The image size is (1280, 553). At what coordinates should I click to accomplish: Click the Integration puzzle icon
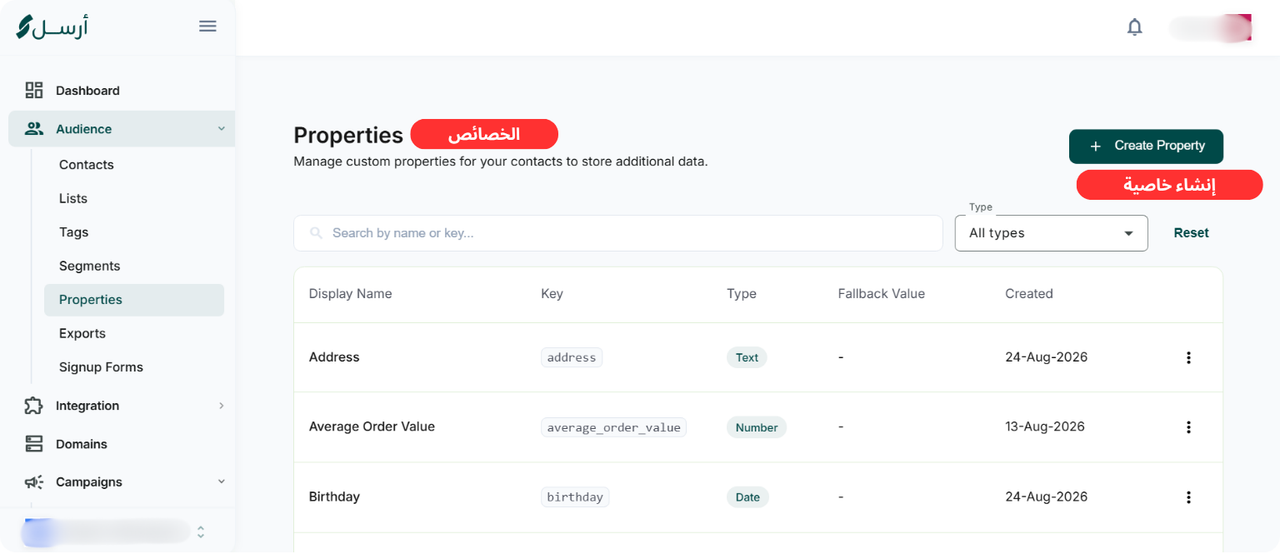tap(34, 406)
